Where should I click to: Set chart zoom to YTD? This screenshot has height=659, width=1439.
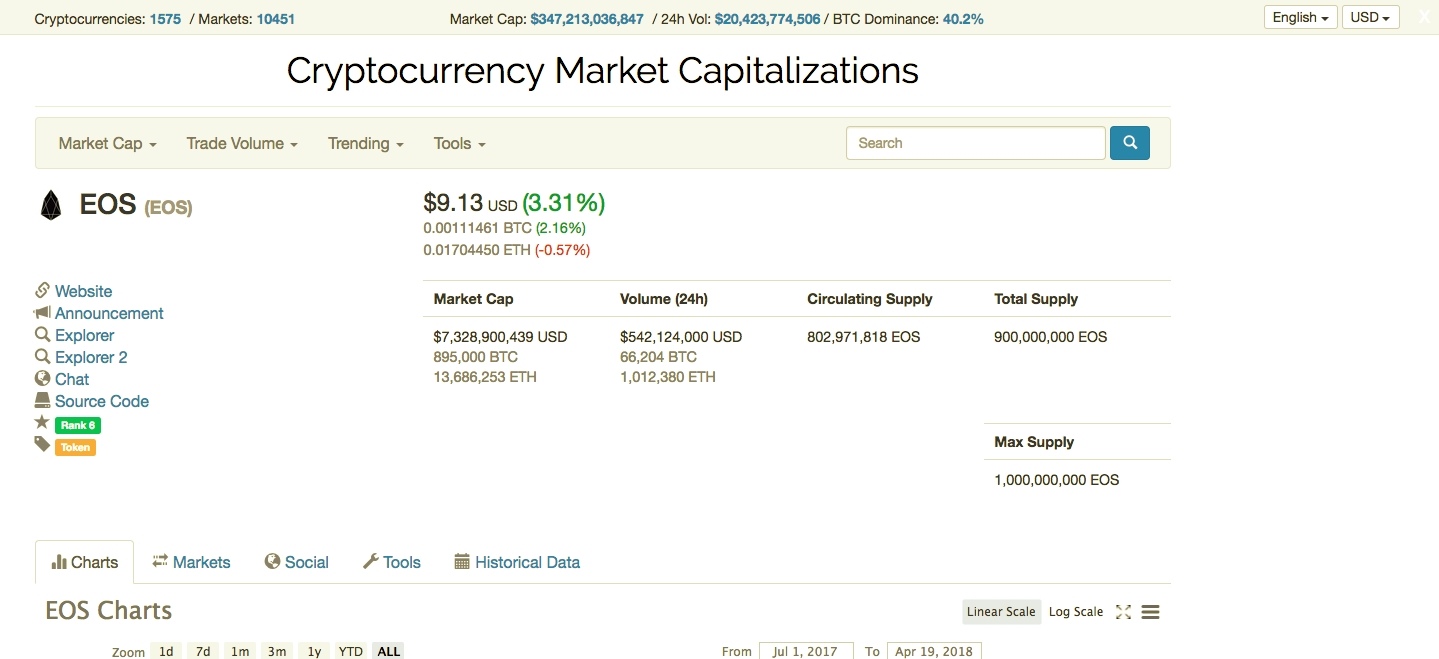point(350,651)
